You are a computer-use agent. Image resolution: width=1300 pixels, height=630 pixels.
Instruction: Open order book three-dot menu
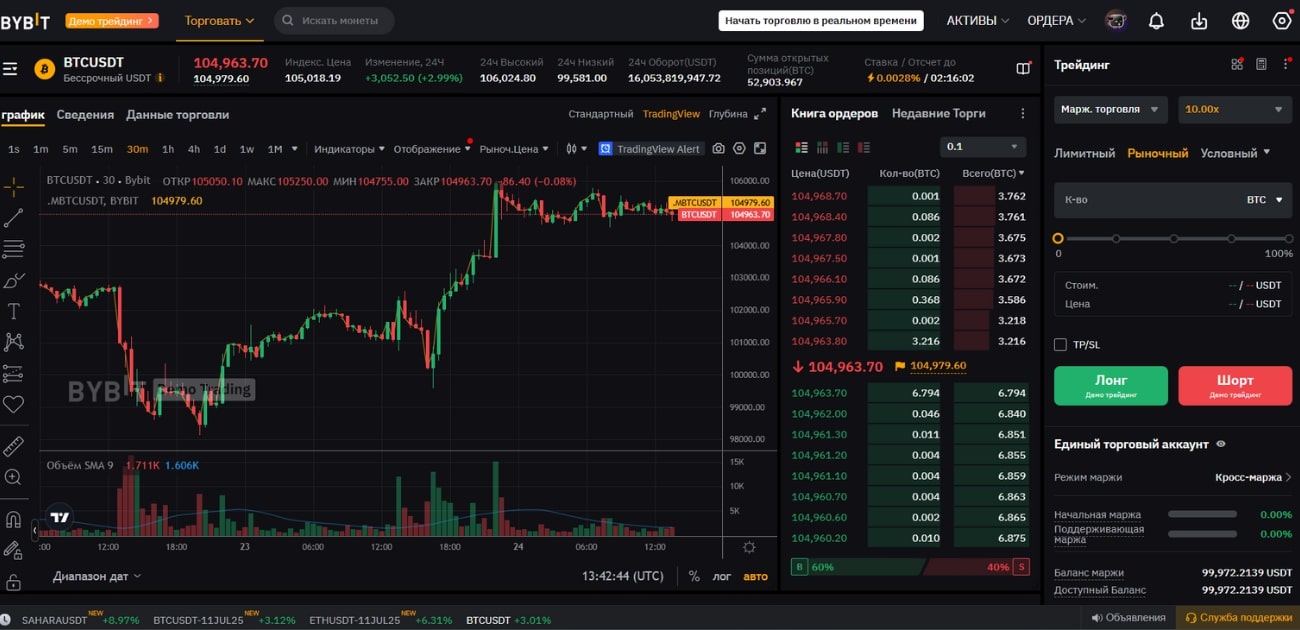(1022, 114)
